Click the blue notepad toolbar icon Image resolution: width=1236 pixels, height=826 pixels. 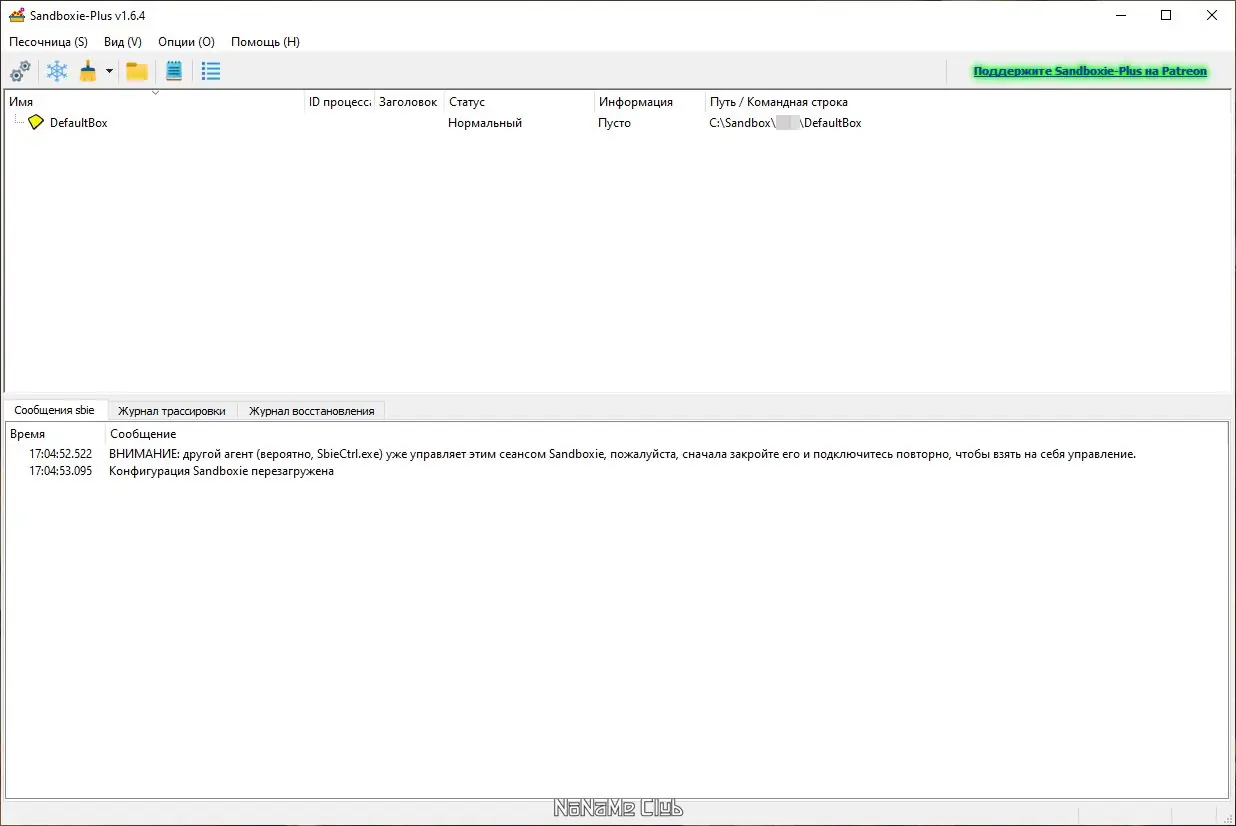click(x=174, y=71)
